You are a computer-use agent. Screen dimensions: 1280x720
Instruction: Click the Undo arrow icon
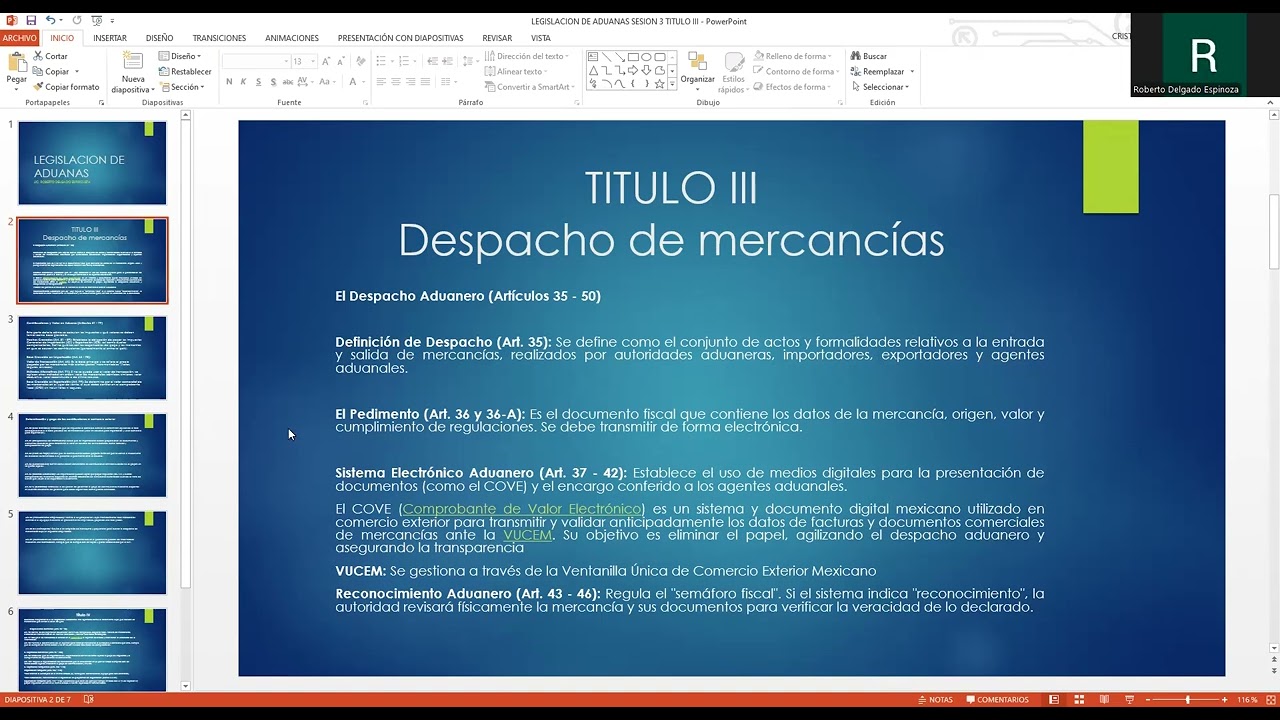pyautogui.click(x=50, y=20)
